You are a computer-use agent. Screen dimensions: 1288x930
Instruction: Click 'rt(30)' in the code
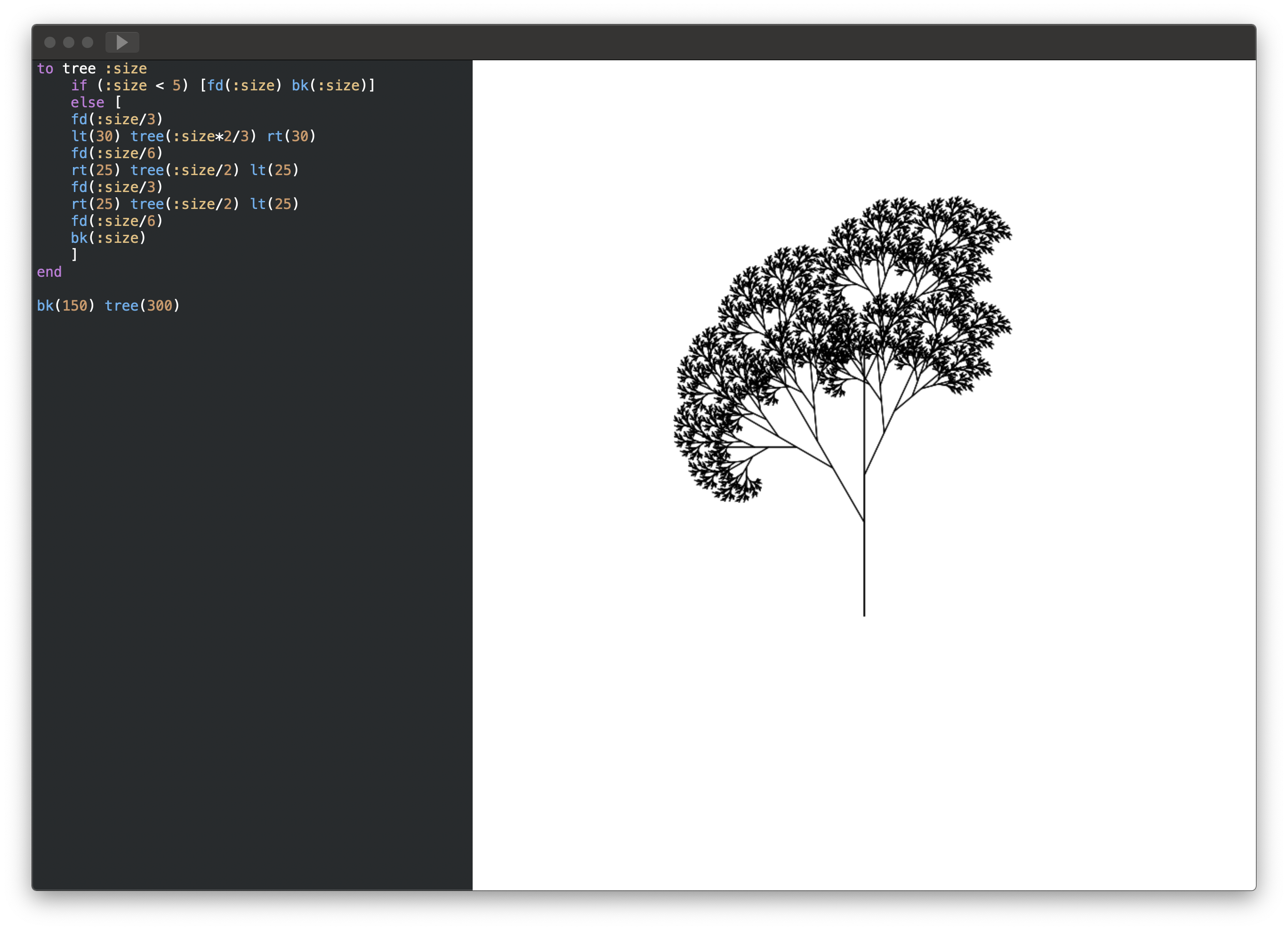click(291, 136)
